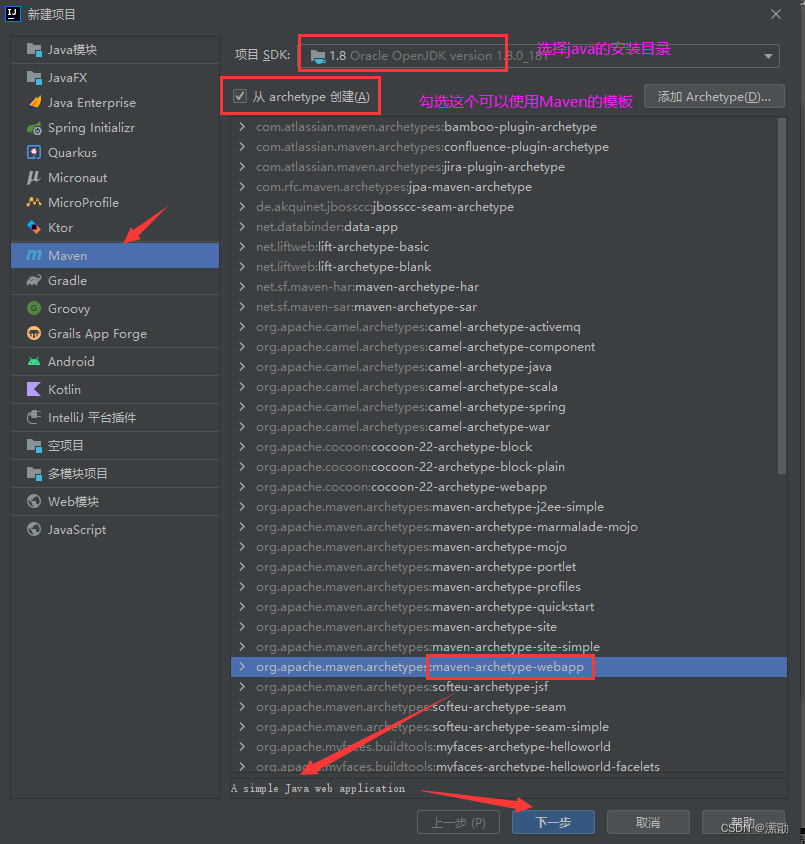The height and width of the screenshot is (844, 805).
Task: Expand the jpa-maven-archetype entry
Action: click(242, 186)
